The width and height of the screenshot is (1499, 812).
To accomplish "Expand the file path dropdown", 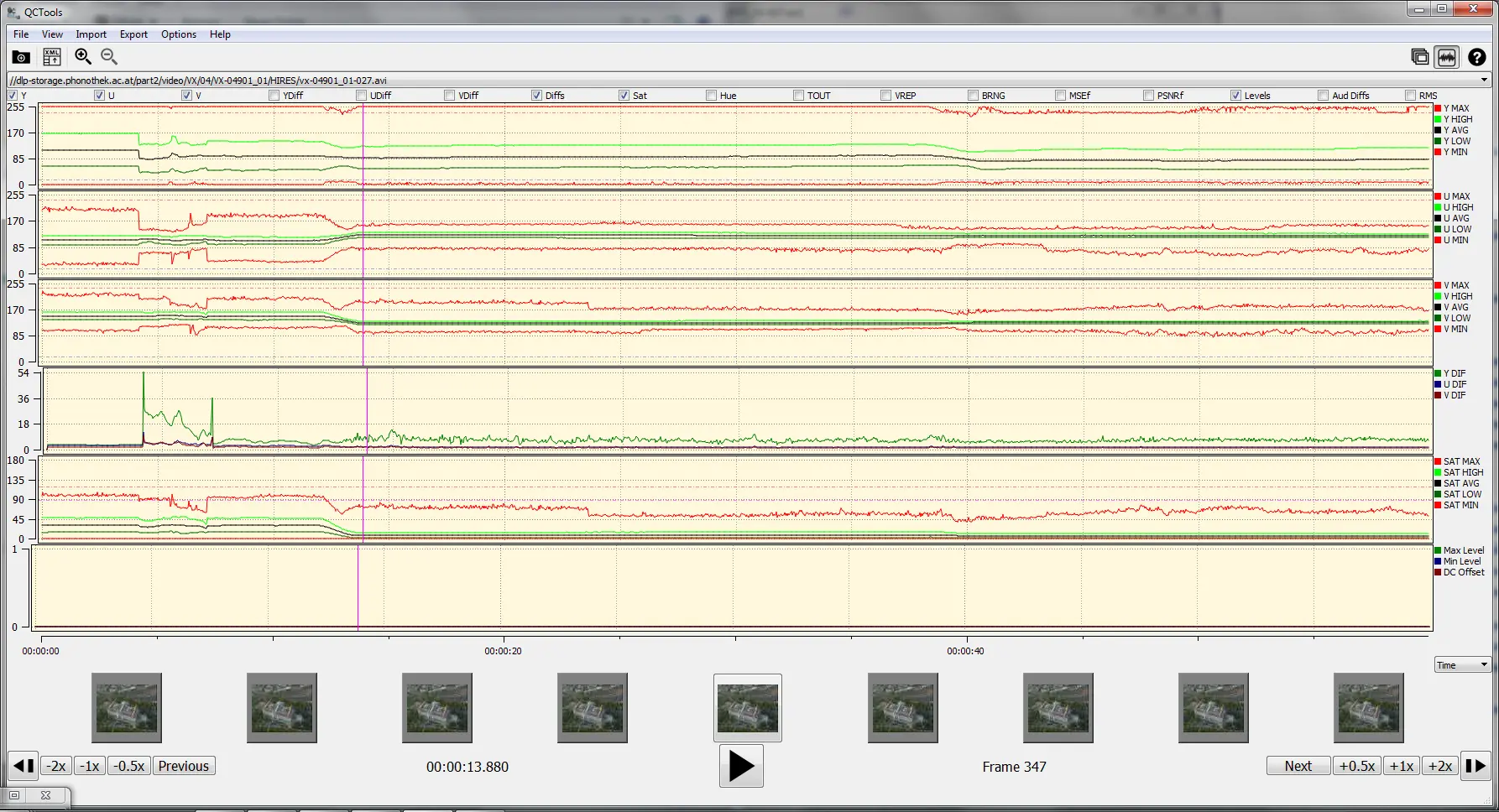I will pyautogui.click(x=1484, y=81).
